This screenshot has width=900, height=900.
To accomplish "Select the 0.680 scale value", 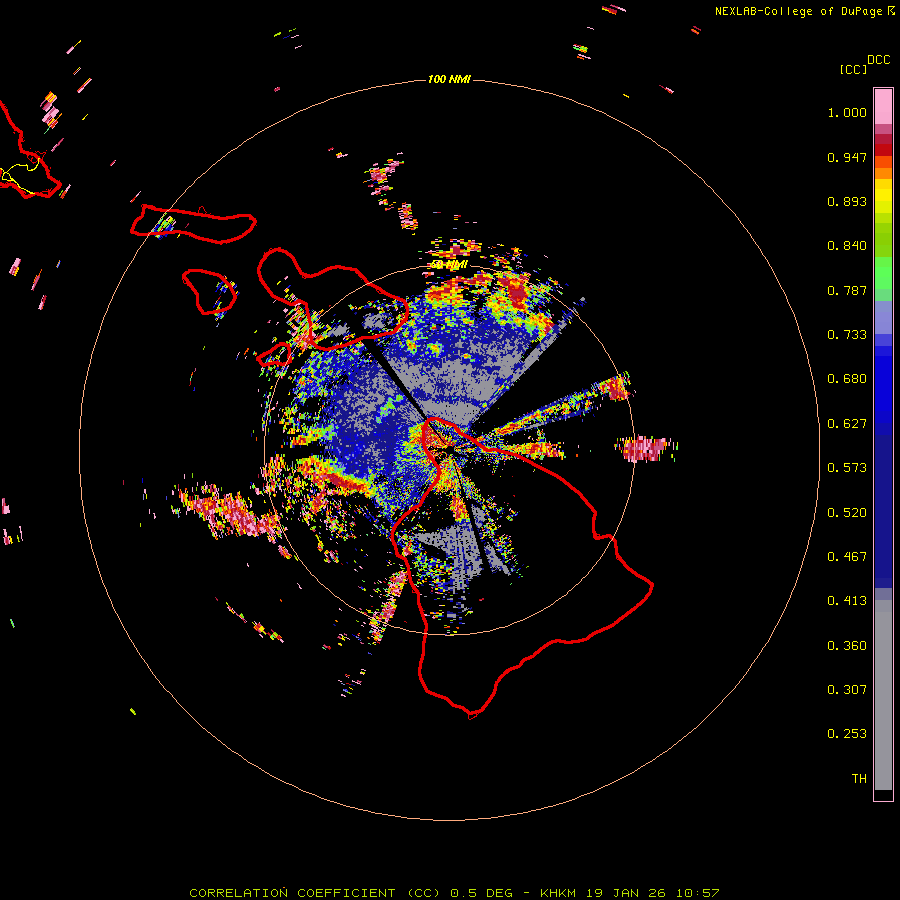I will pyautogui.click(x=847, y=379).
